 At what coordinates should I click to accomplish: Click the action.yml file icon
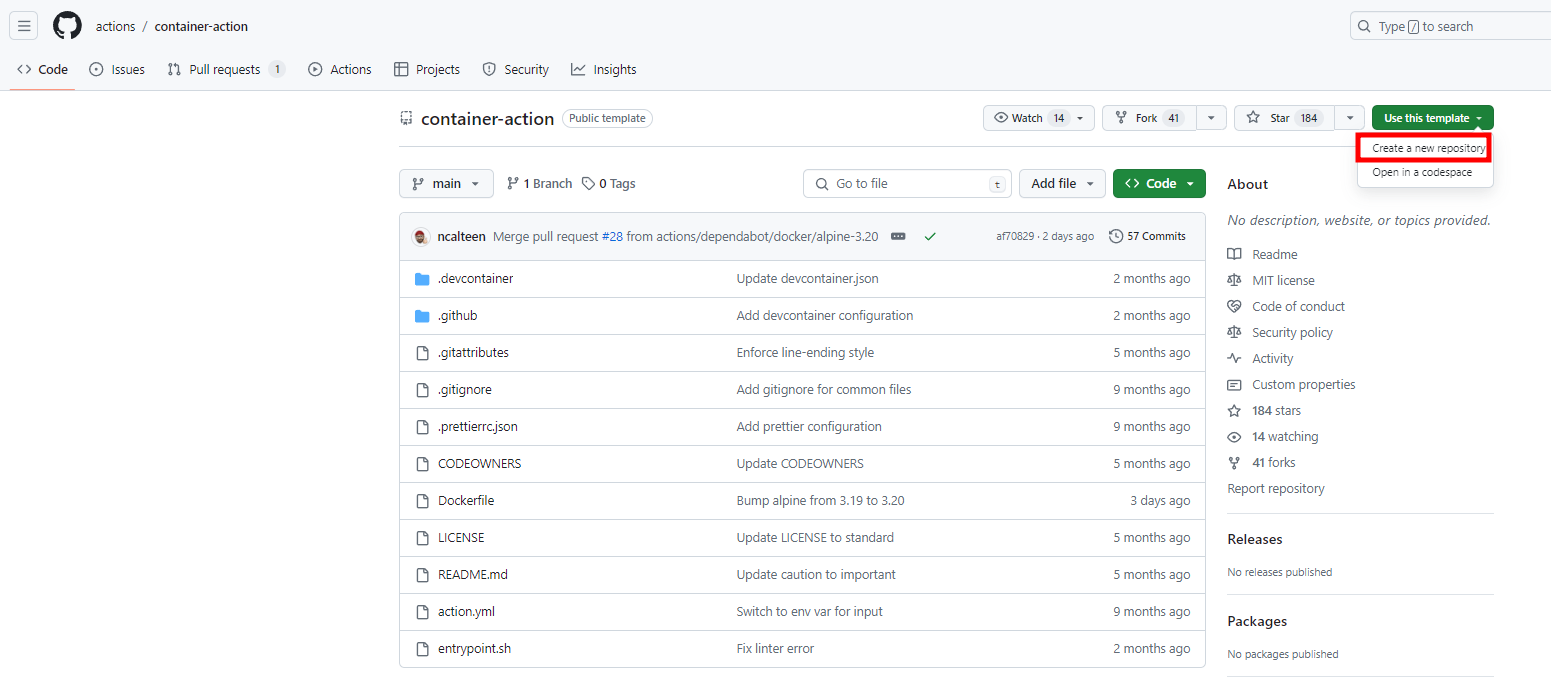pyautogui.click(x=422, y=612)
